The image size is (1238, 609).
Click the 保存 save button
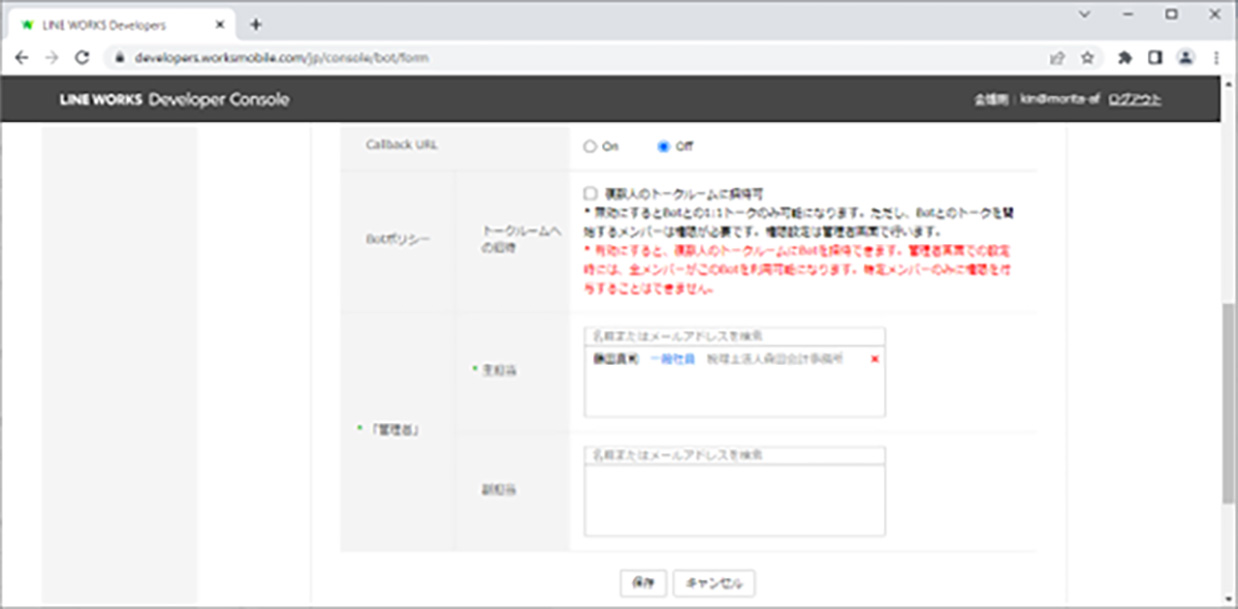643,582
